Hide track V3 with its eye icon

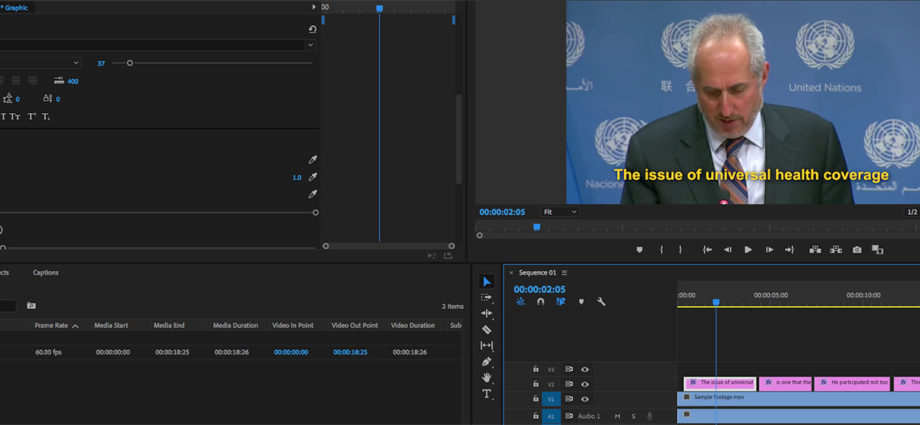(585, 369)
